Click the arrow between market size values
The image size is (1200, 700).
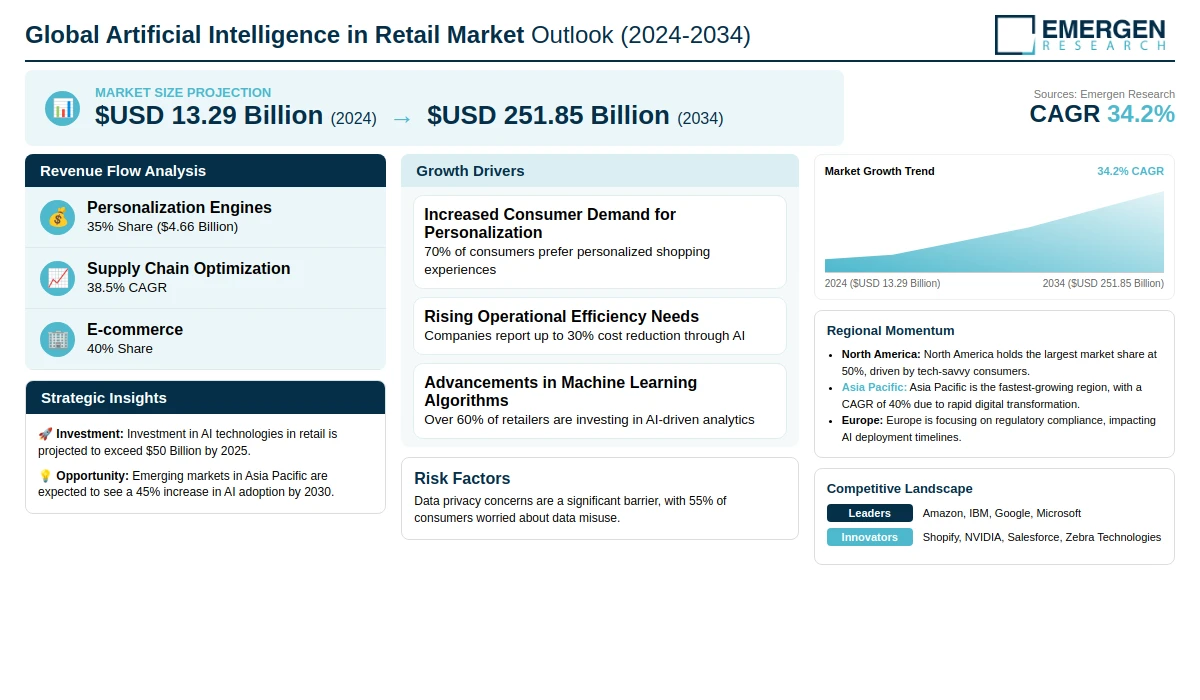(x=401, y=118)
